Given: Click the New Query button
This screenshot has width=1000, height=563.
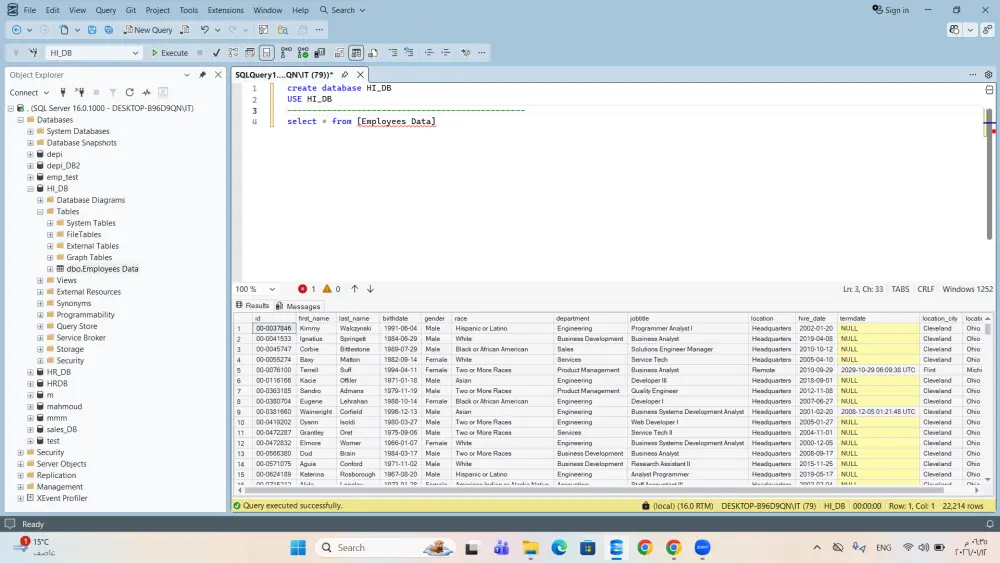Looking at the screenshot, I should (x=148, y=29).
